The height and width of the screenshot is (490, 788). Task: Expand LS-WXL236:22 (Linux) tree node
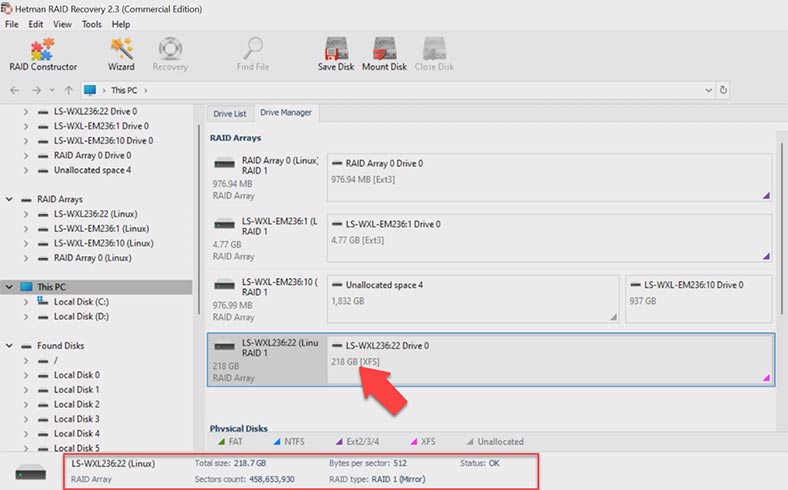tap(26, 214)
